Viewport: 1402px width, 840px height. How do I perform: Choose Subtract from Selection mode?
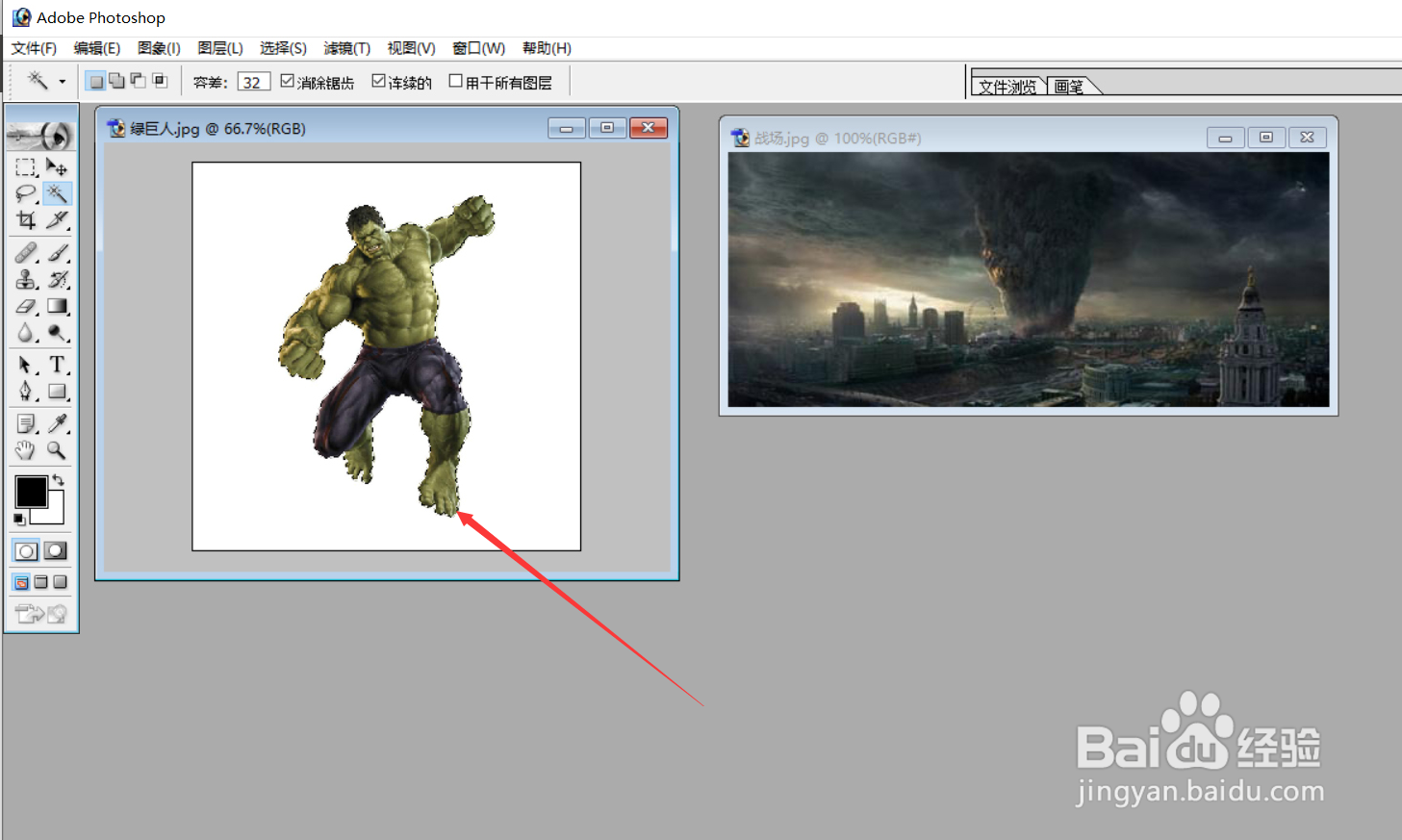pos(138,82)
